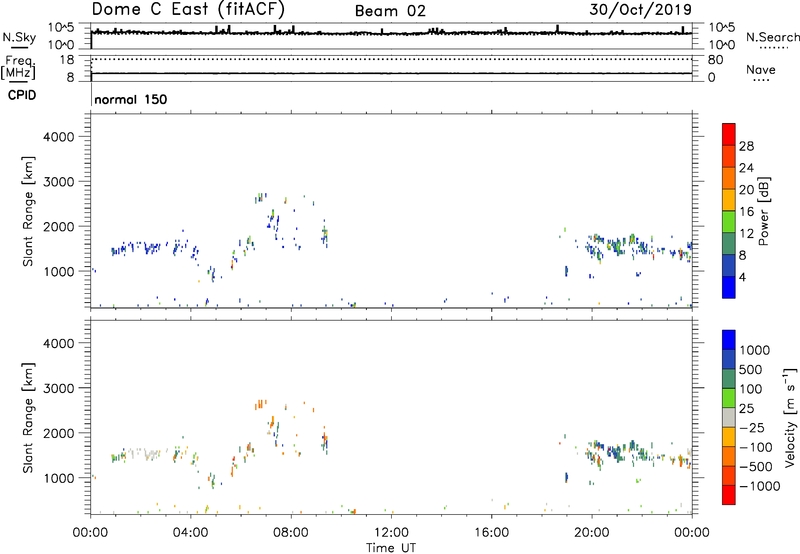Click the '04:00' time axis label
The height and width of the screenshot is (554, 800).
coord(190,532)
